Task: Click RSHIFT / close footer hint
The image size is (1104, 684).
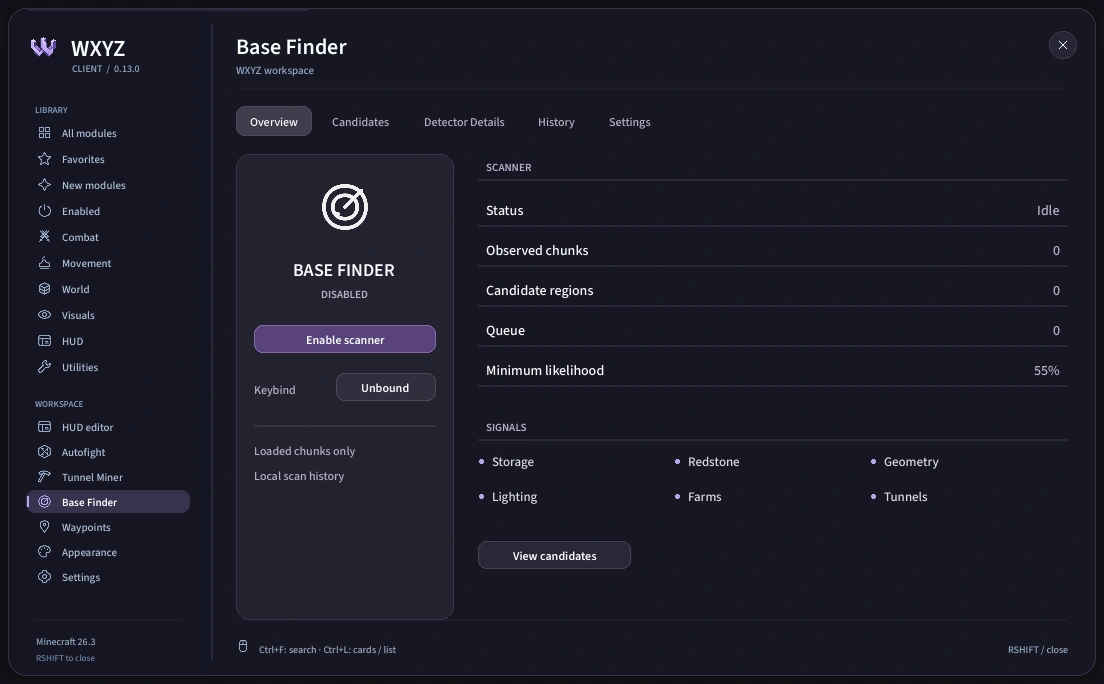Action: 1037,649
